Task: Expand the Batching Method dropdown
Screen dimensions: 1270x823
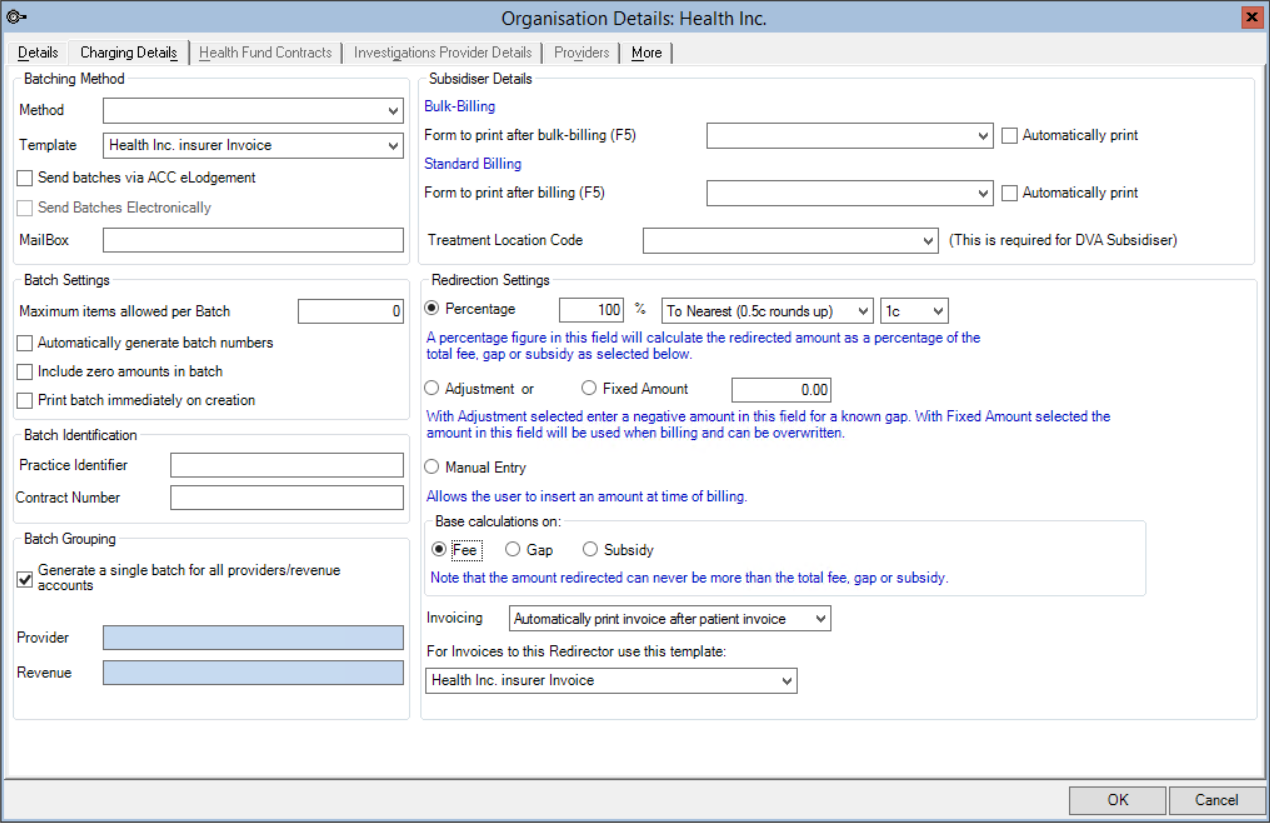Action: tap(253, 110)
